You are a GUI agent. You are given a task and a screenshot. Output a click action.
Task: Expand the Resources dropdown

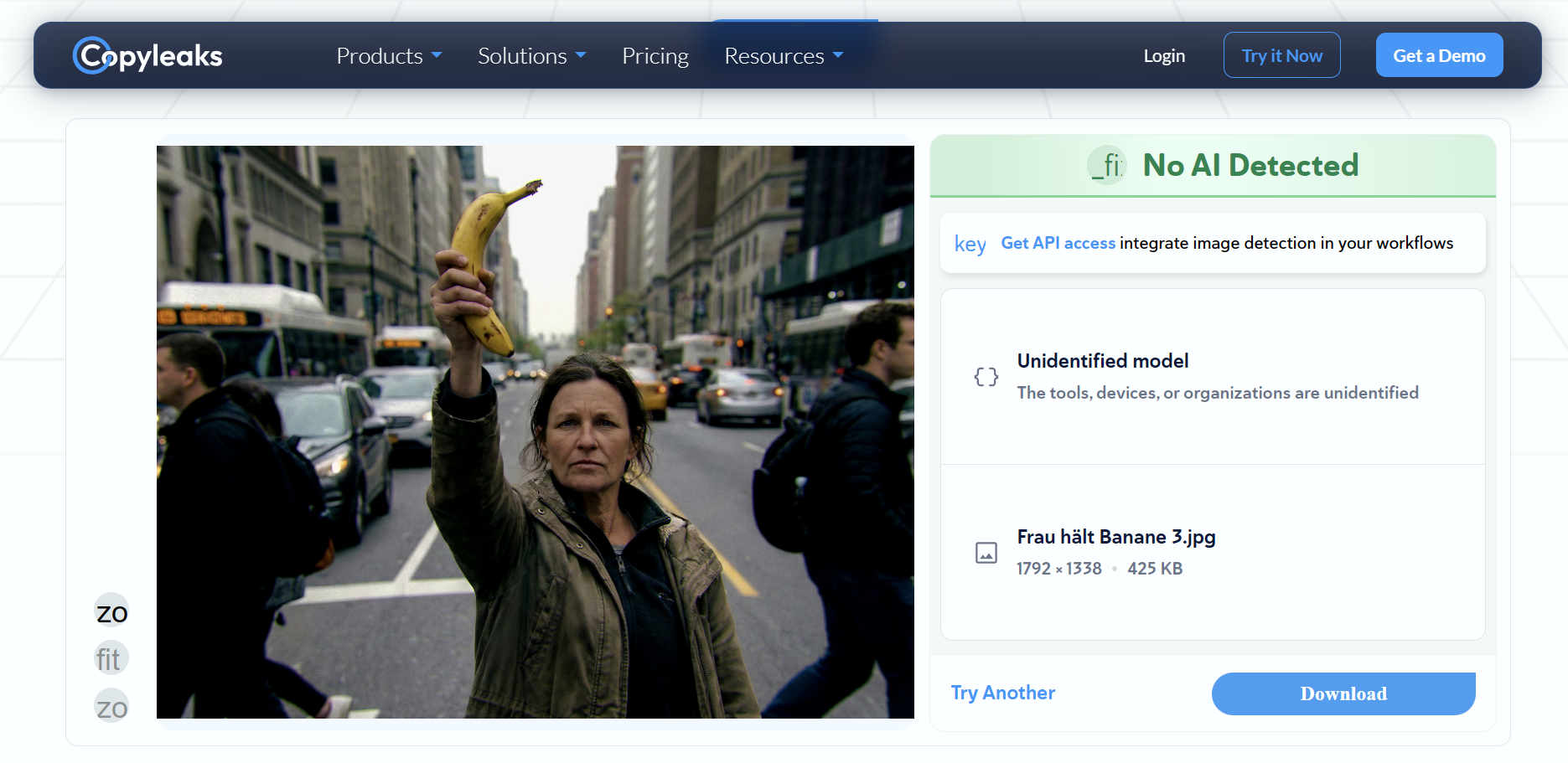tap(784, 56)
